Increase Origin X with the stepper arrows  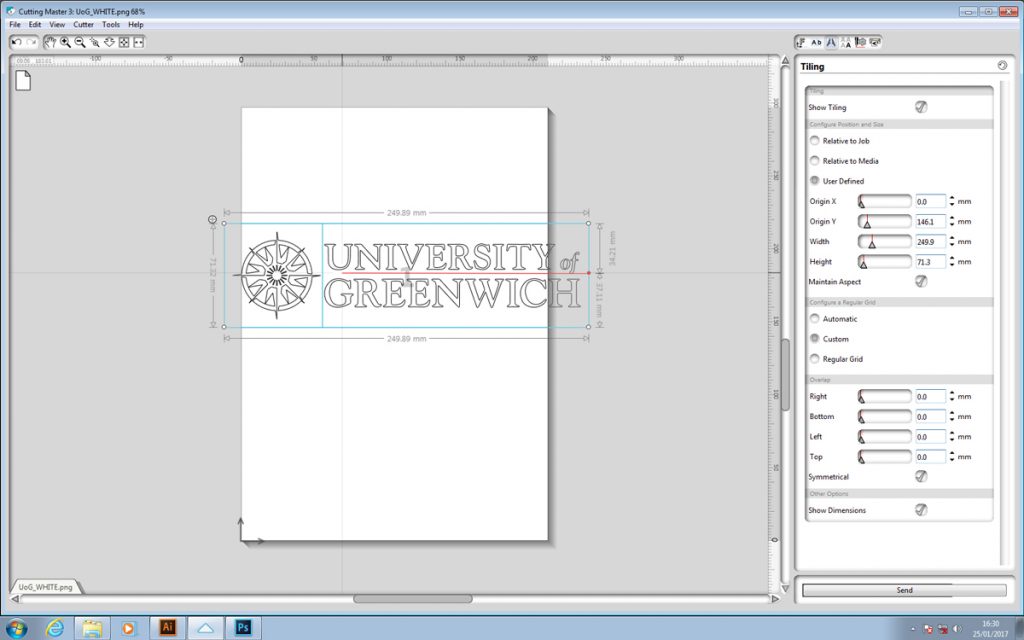(x=951, y=198)
